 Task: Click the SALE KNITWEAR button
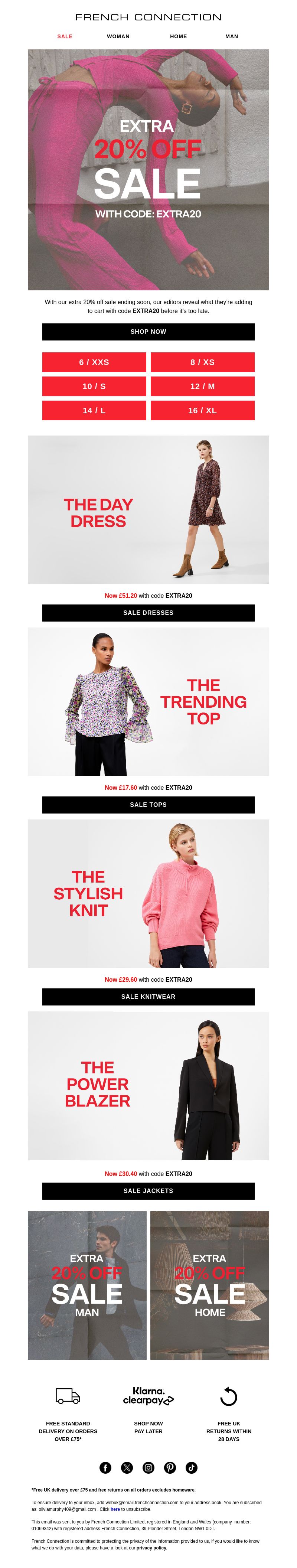[148, 997]
